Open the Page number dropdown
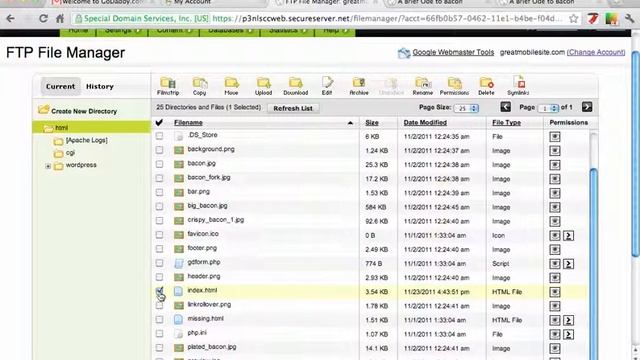640x360 pixels. coord(549,108)
